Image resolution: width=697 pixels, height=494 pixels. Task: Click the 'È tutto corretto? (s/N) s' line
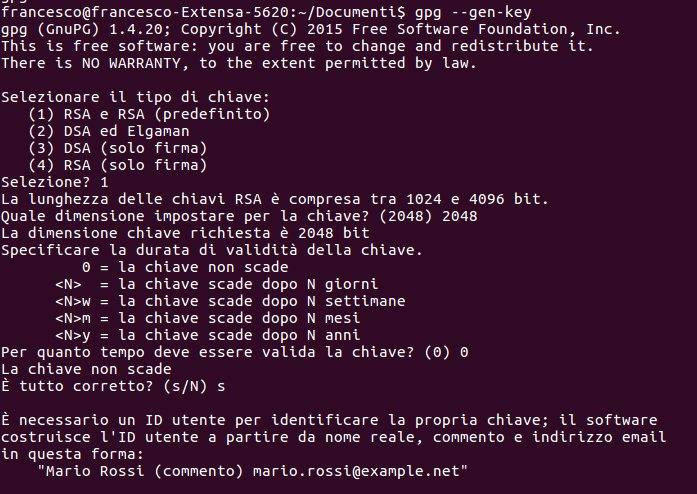click(x=113, y=386)
